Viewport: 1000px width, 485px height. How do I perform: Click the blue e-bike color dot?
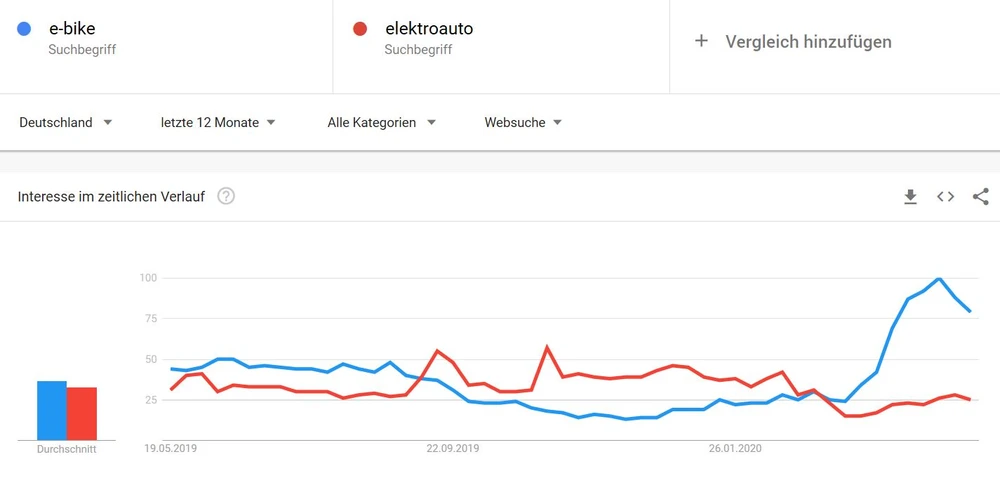[x=23, y=29]
